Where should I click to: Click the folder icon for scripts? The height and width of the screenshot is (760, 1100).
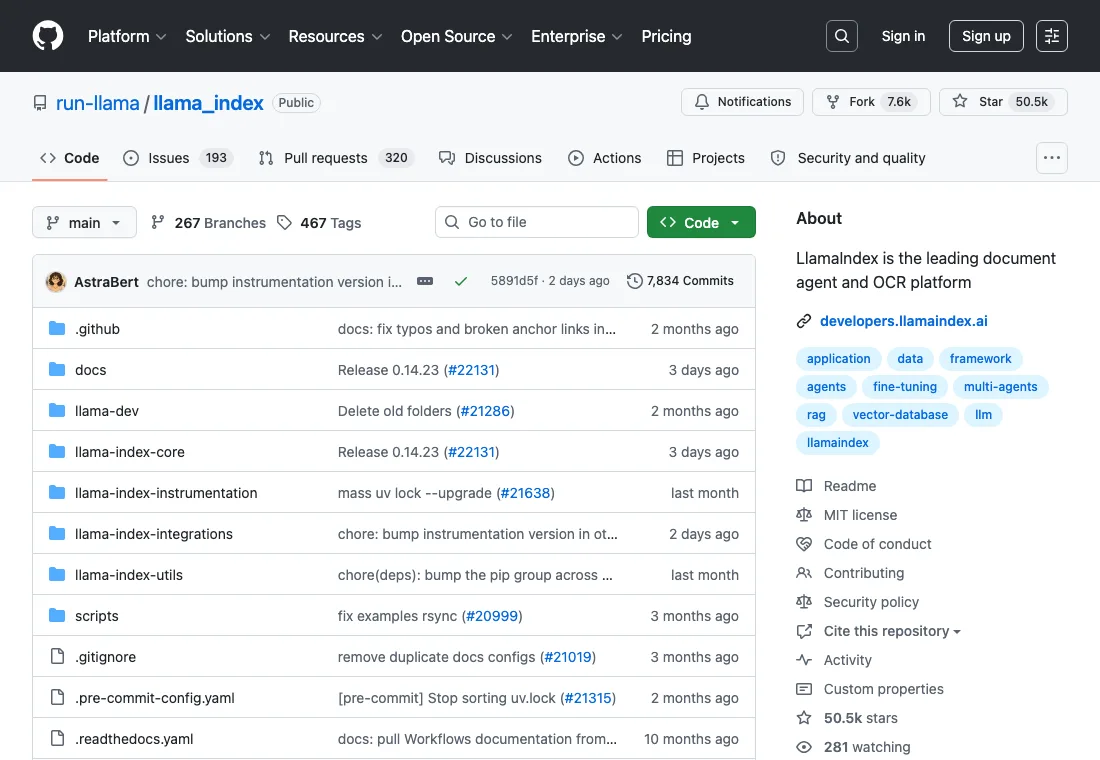click(57, 615)
